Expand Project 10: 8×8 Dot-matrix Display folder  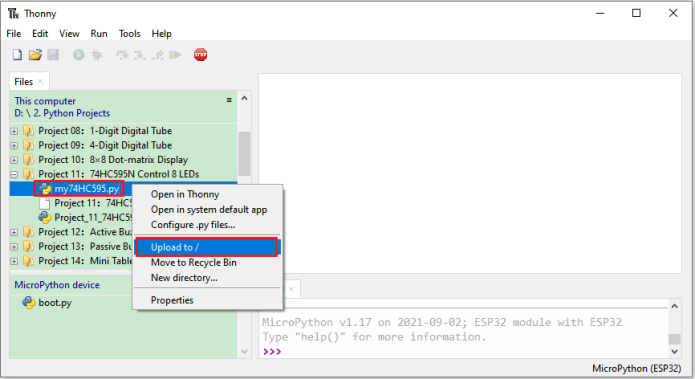pyautogui.click(x=14, y=160)
